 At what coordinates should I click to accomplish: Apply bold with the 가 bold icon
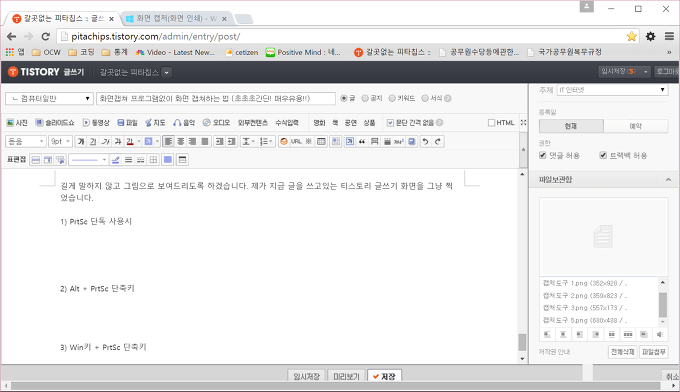coord(81,141)
